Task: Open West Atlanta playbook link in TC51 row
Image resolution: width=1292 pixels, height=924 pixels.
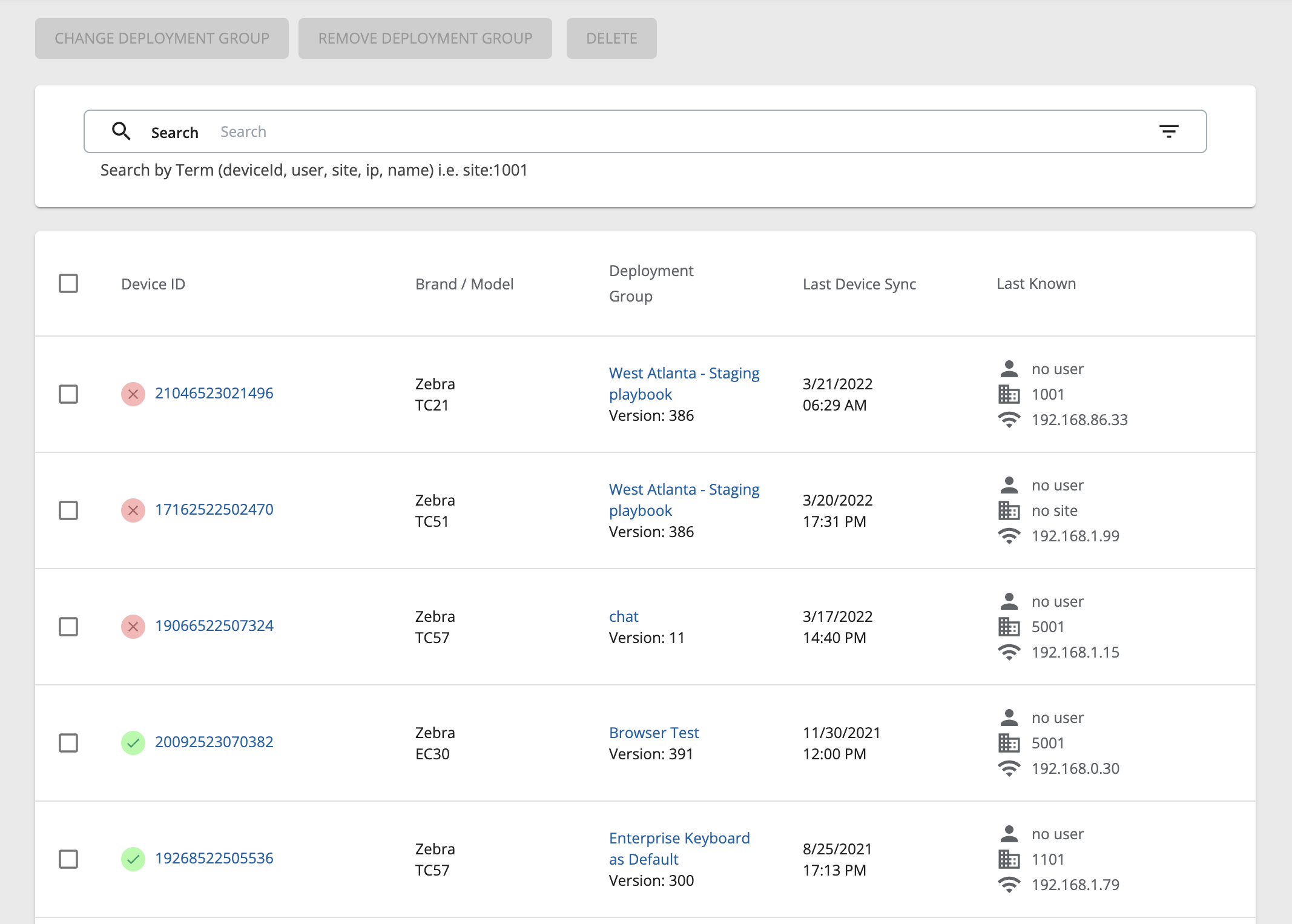Action: [684, 500]
